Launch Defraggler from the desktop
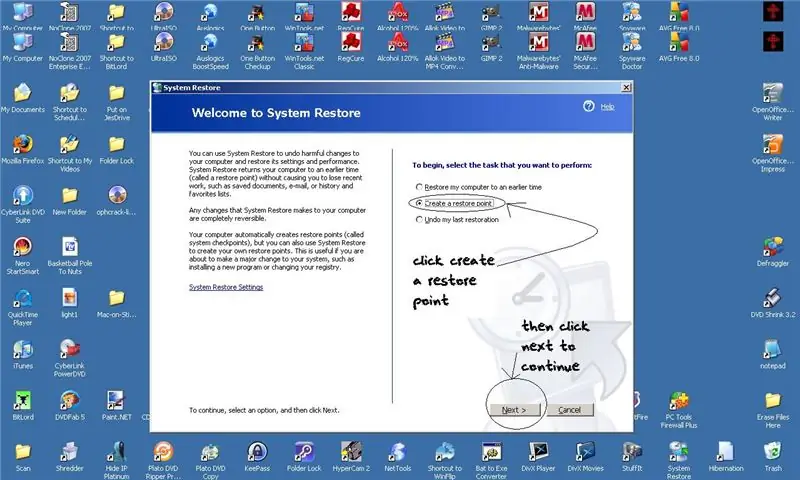 [x=772, y=247]
